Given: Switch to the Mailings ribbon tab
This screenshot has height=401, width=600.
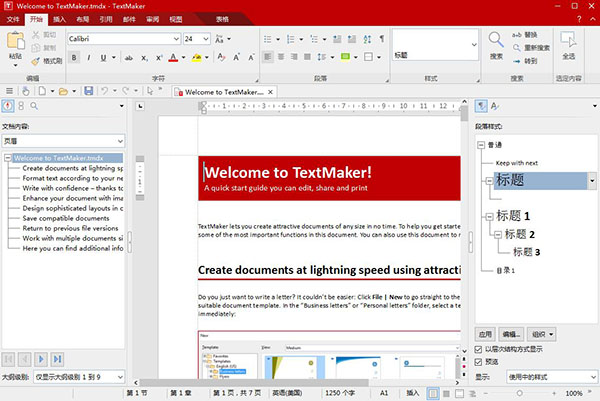Looking at the screenshot, I should click(129, 19).
